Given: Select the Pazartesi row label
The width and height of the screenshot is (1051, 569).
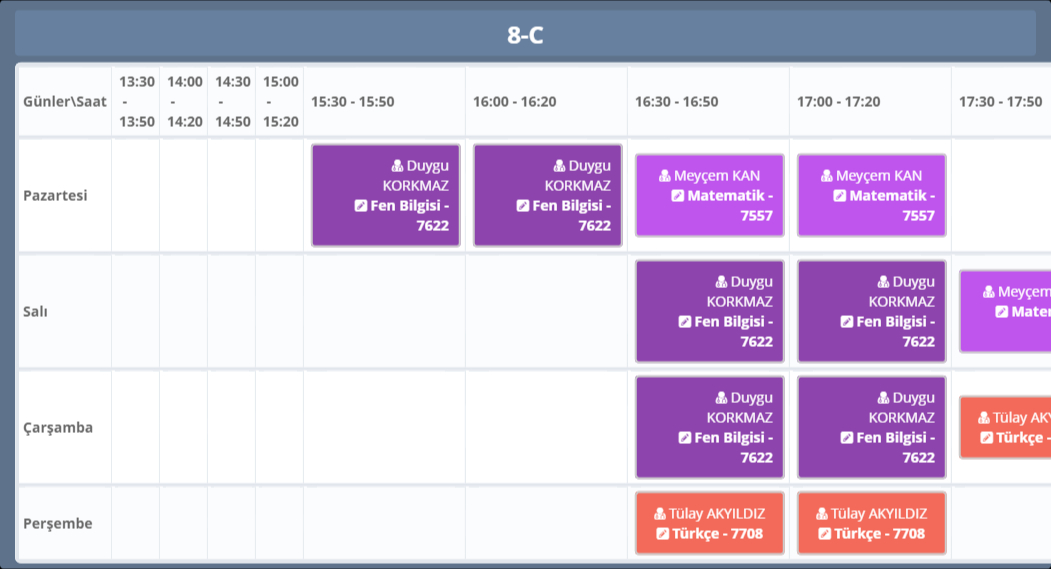Looking at the screenshot, I should point(56,195).
